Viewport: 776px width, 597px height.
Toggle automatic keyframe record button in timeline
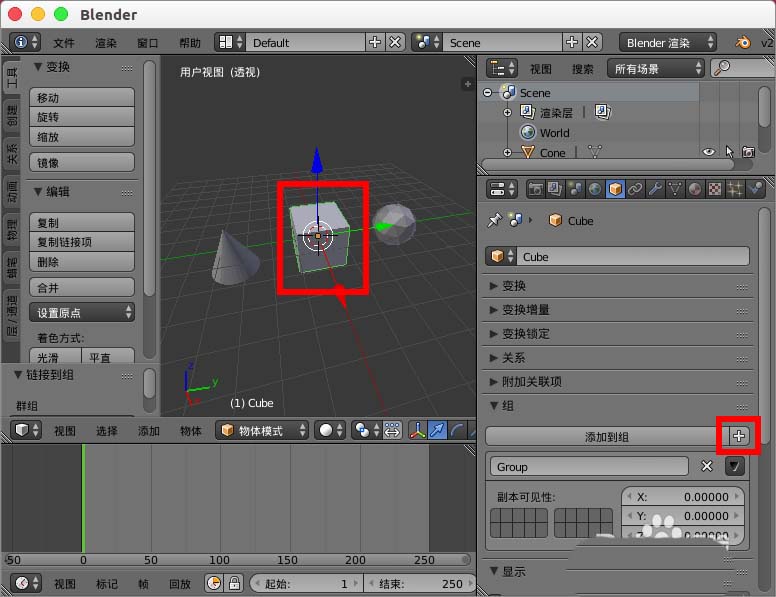[x=214, y=584]
